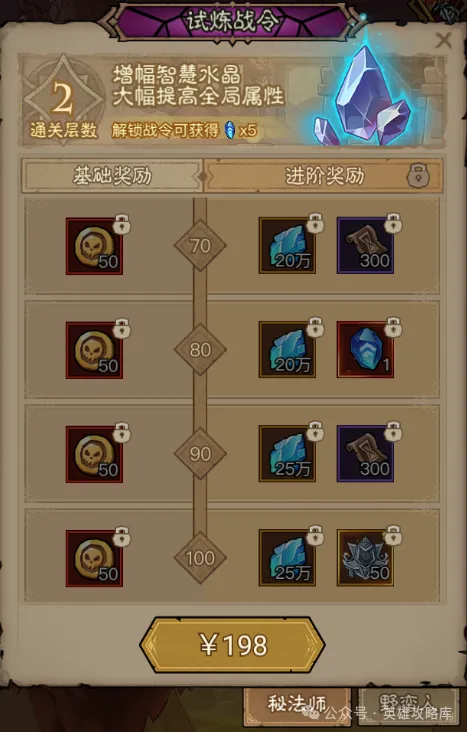Tap the 25万 crystal reward at level 90
Image resolution: width=467 pixels, height=732 pixels.
287,453
